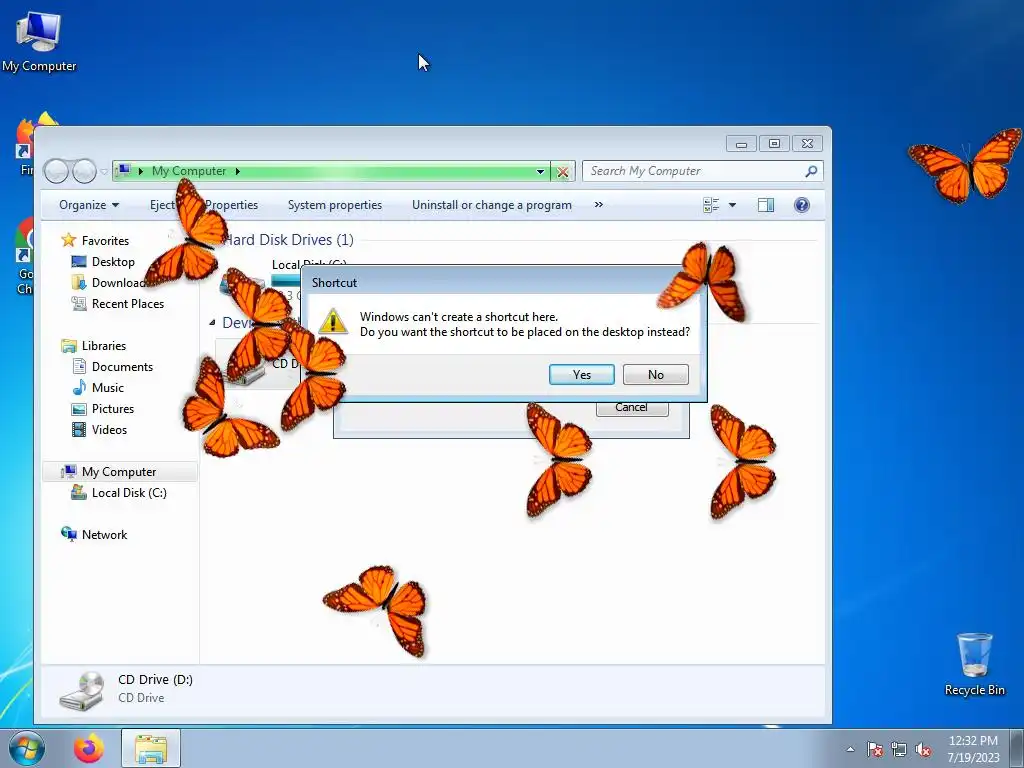Image resolution: width=1024 pixels, height=768 pixels.
Task: Click the Eject toolbar command
Action: coord(162,205)
